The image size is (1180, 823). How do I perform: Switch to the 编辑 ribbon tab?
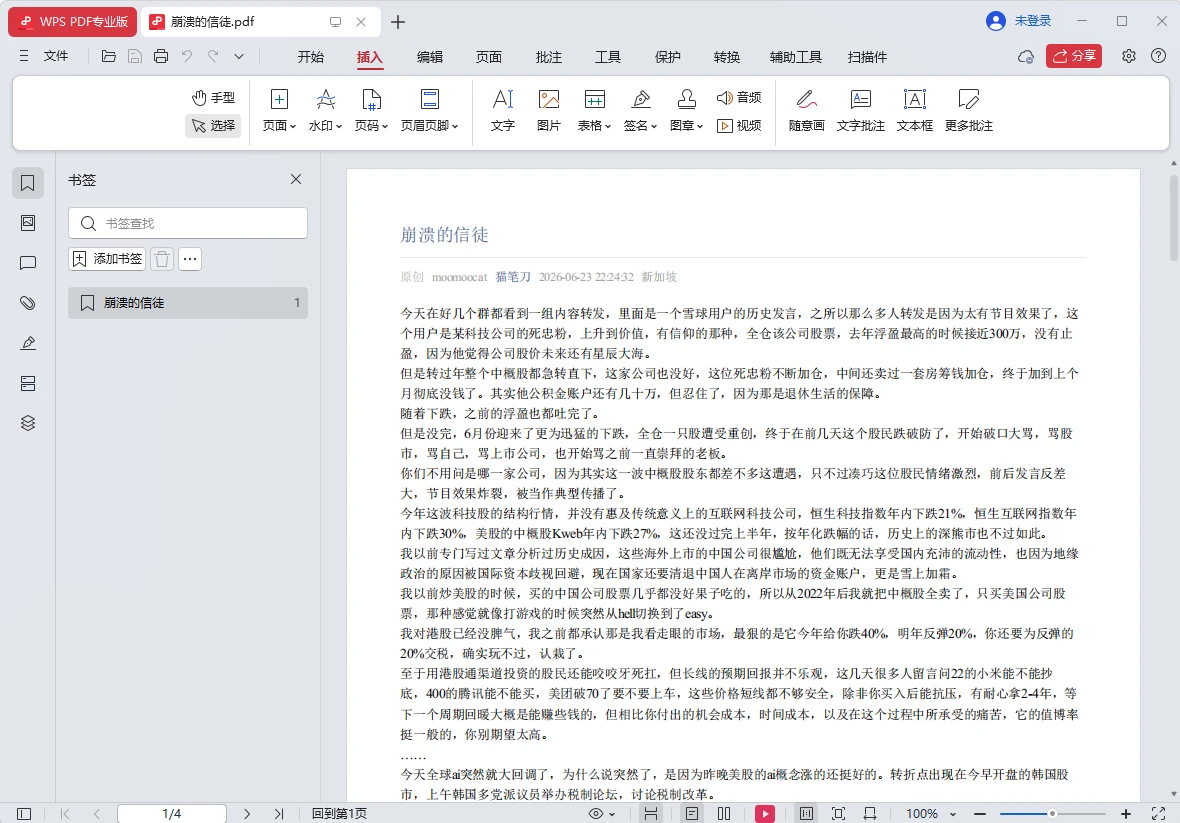pyautogui.click(x=430, y=56)
